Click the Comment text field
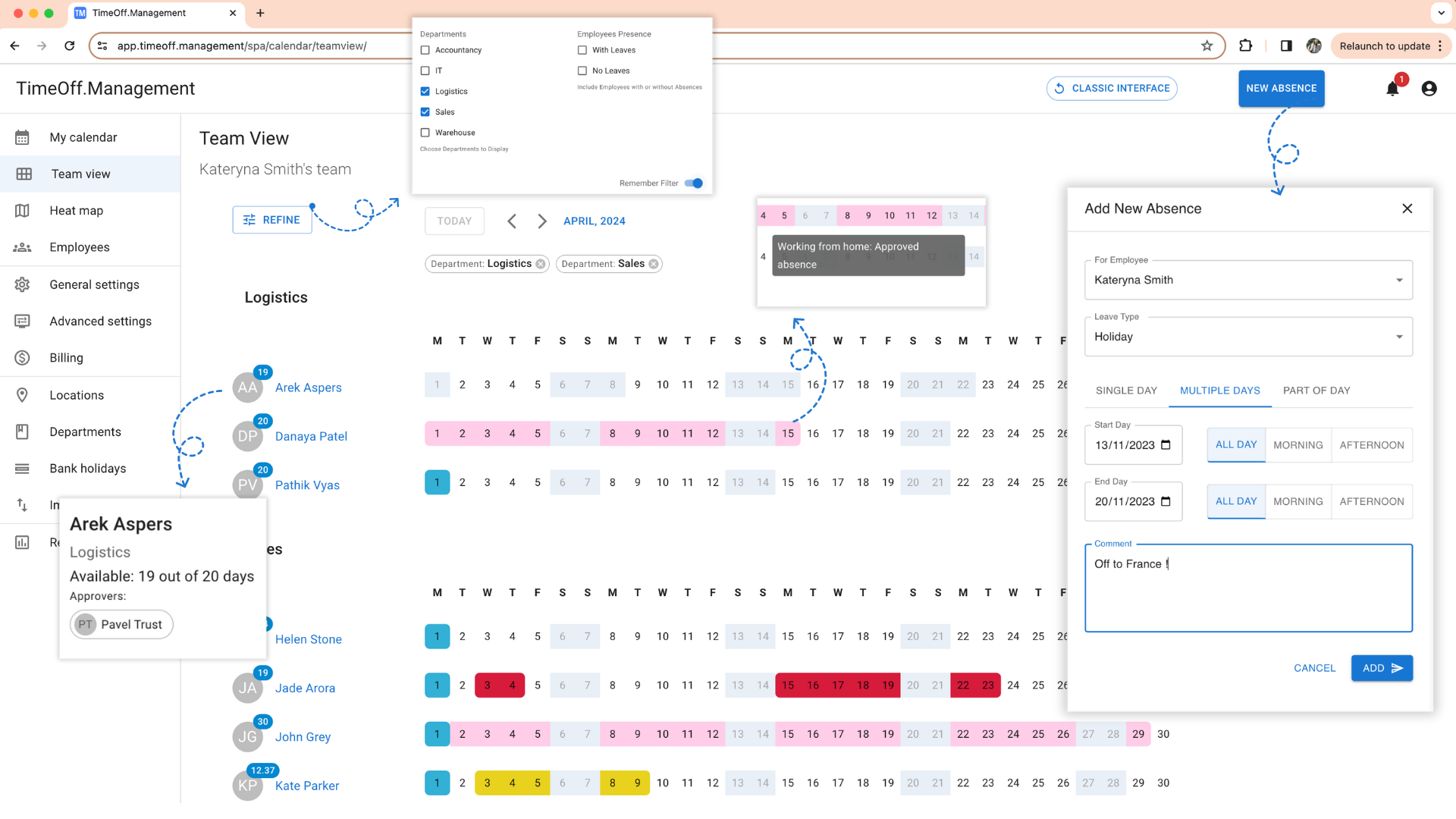This screenshot has height=819, width=1456. pyautogui.click(x=1248, y=588)
